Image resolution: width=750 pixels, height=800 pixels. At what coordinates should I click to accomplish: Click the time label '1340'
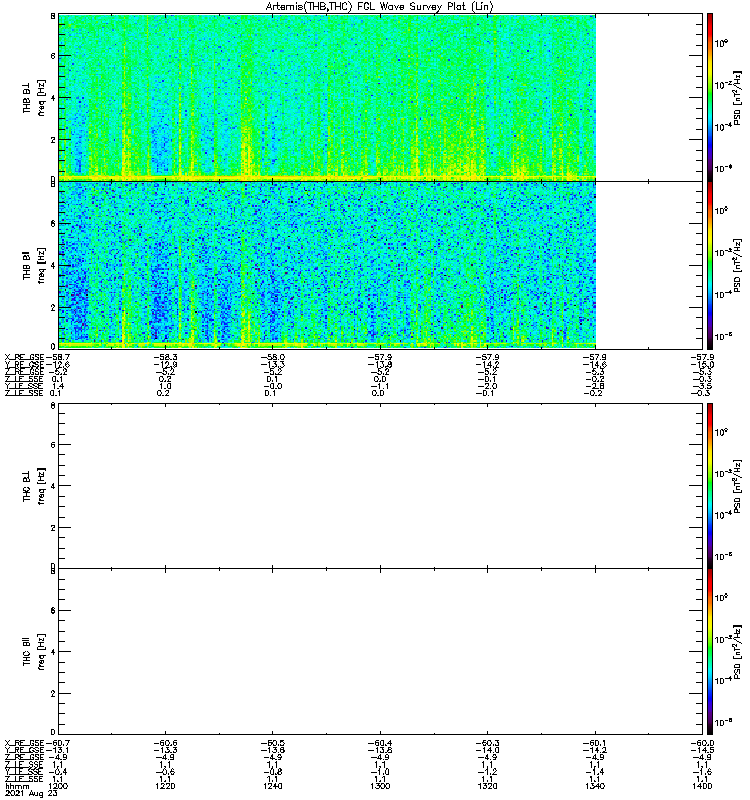click(595, 786)
